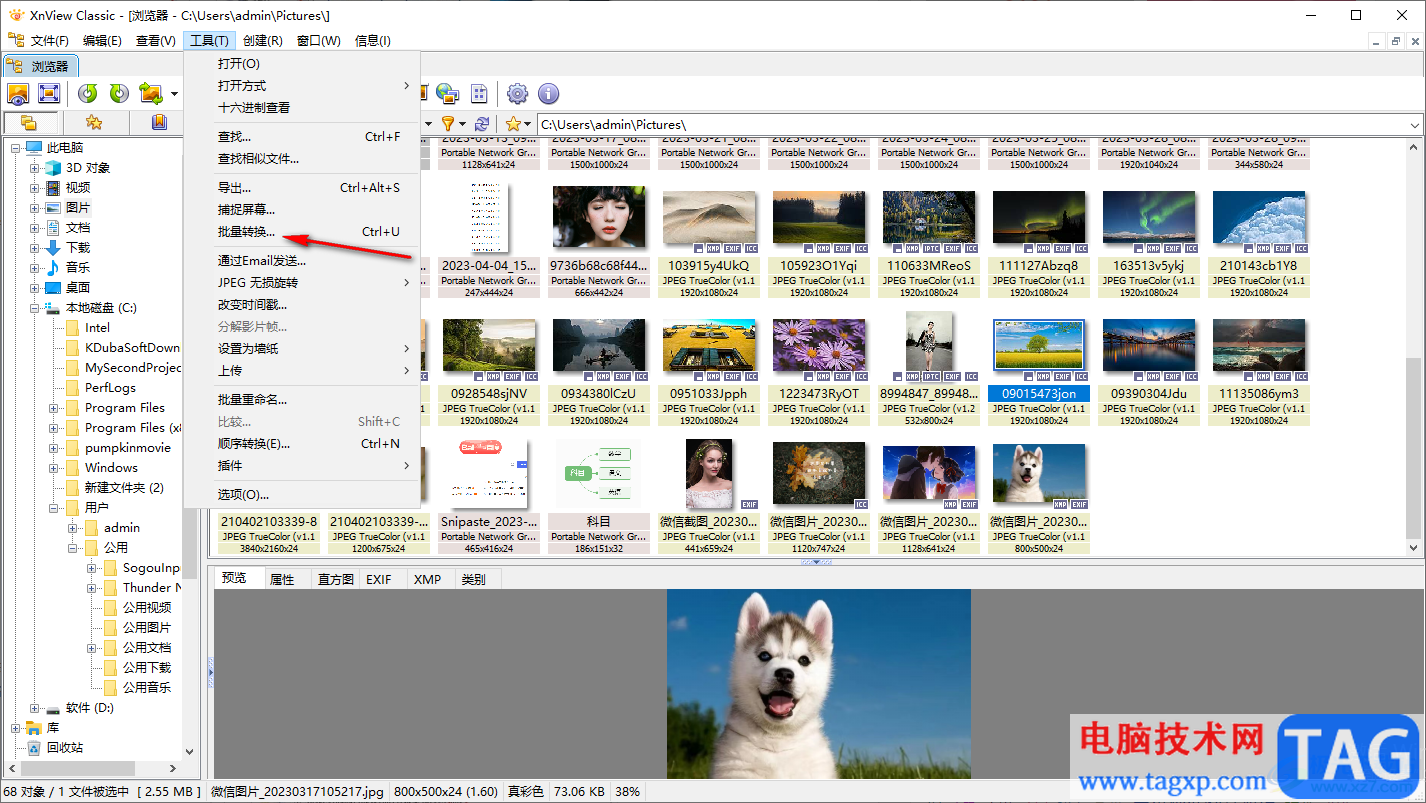The image size is (1426, 803).
Task: Collapse the 本地磁盘 (C:) tree node
Action: (35, 308)
